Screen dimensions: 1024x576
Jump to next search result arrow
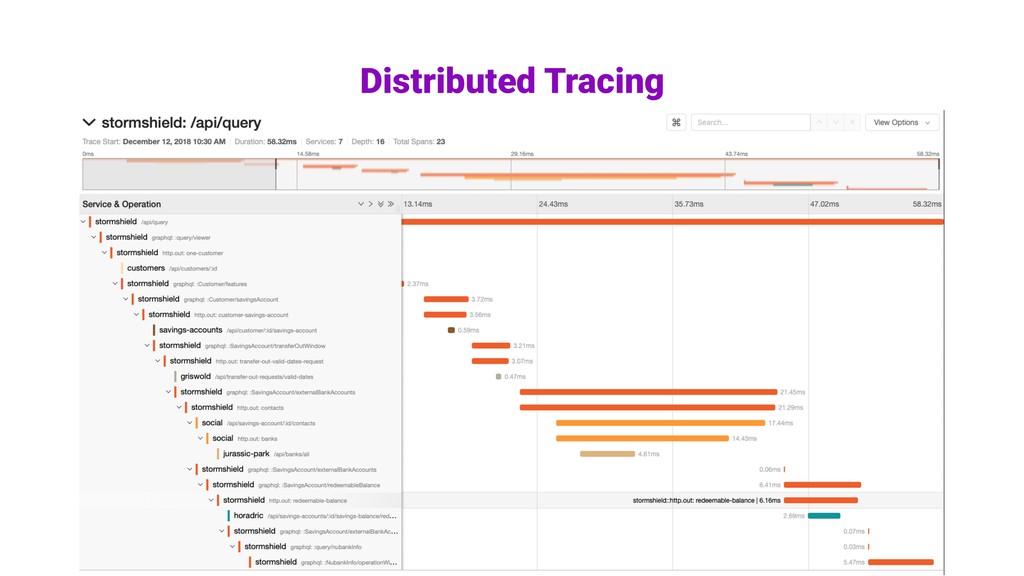click(835, 122)
